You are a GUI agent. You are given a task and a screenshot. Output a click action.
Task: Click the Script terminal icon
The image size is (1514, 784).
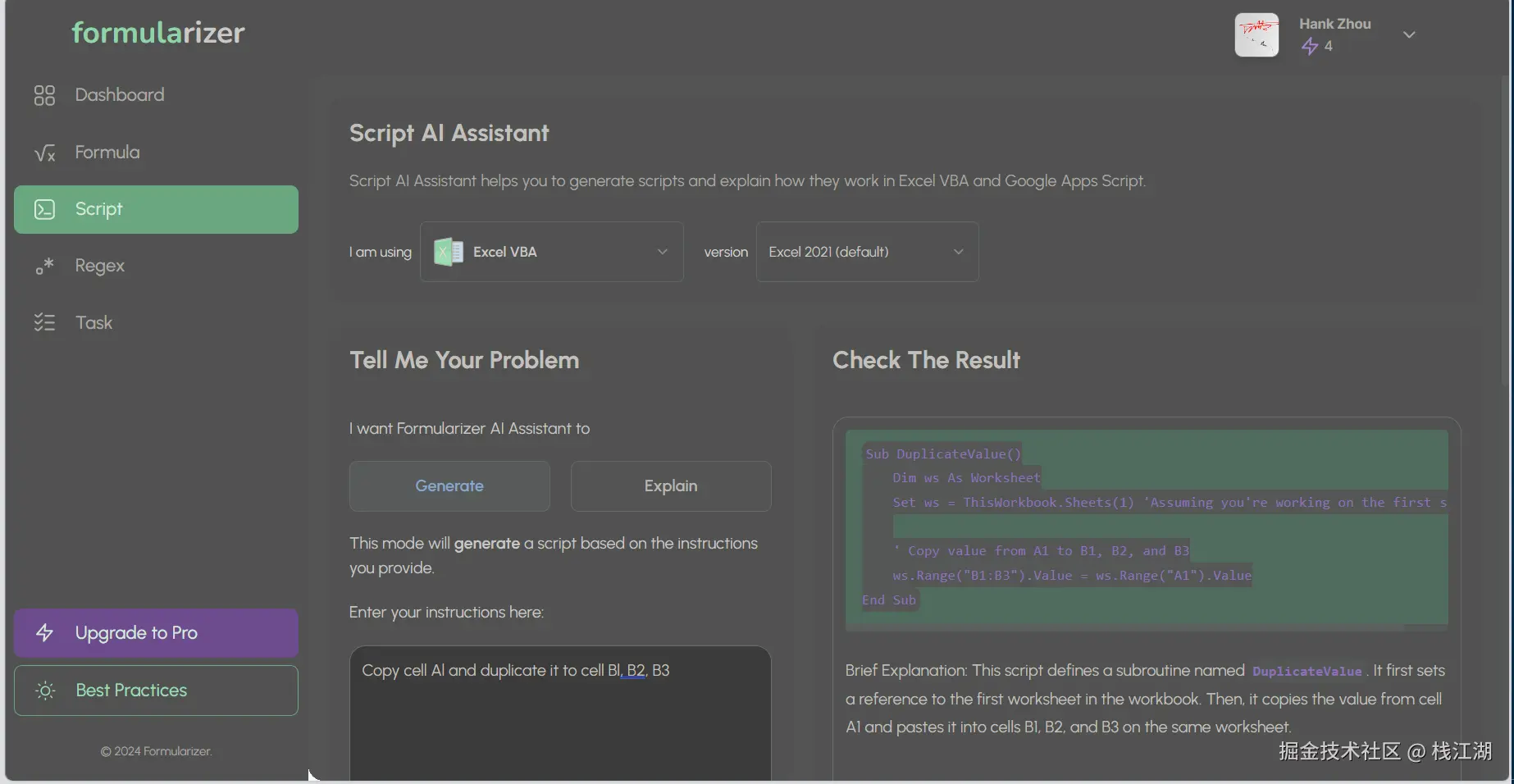click(x=44, y=209)
